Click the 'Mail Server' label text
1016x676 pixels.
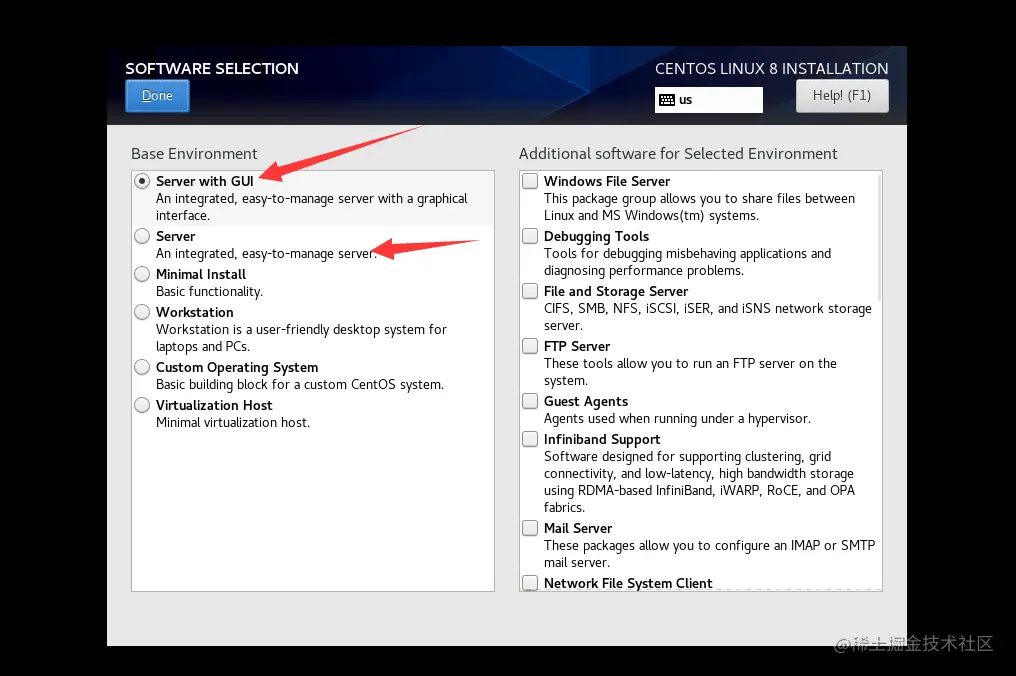pyautogui.click(x=578, y=528)
